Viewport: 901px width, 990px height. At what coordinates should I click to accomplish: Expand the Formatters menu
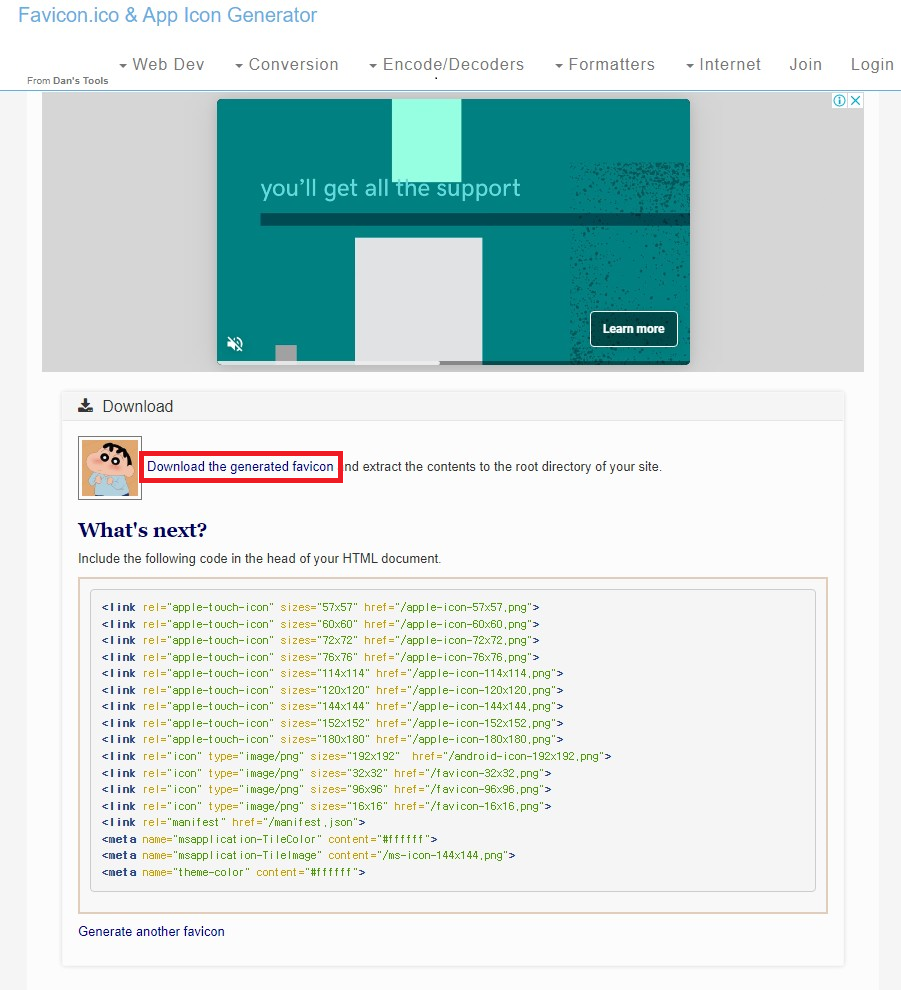(605, 64)
